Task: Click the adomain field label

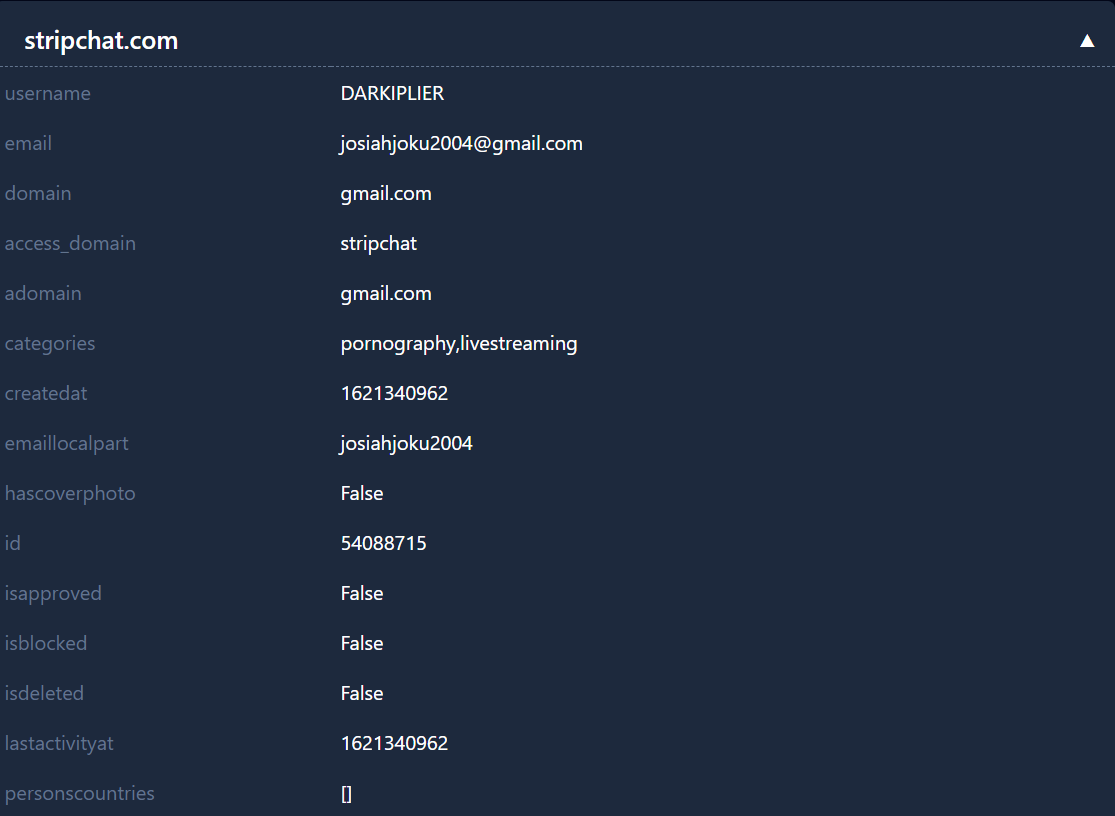Action: pyautogui.click(x=43, y=294)
